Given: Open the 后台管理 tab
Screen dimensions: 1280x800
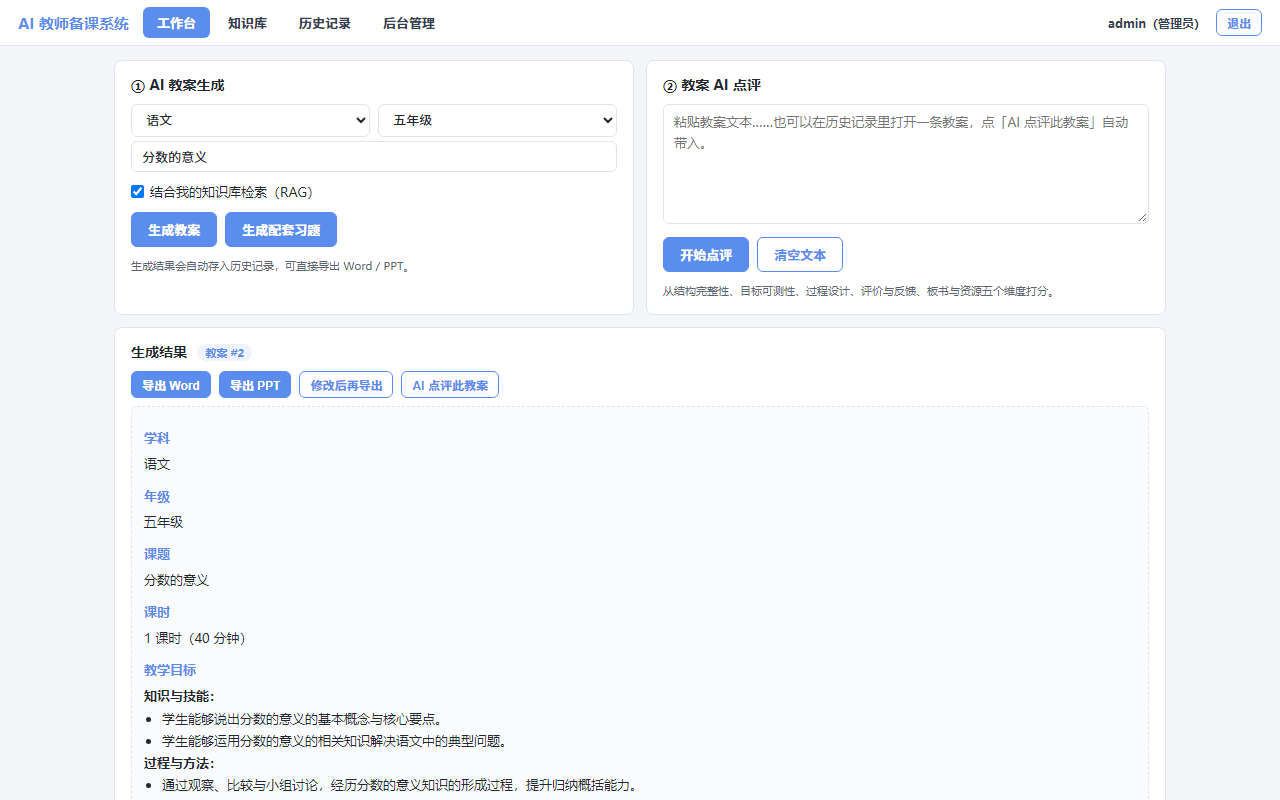Looking at the screenshot, I should [x=409, y=23].
